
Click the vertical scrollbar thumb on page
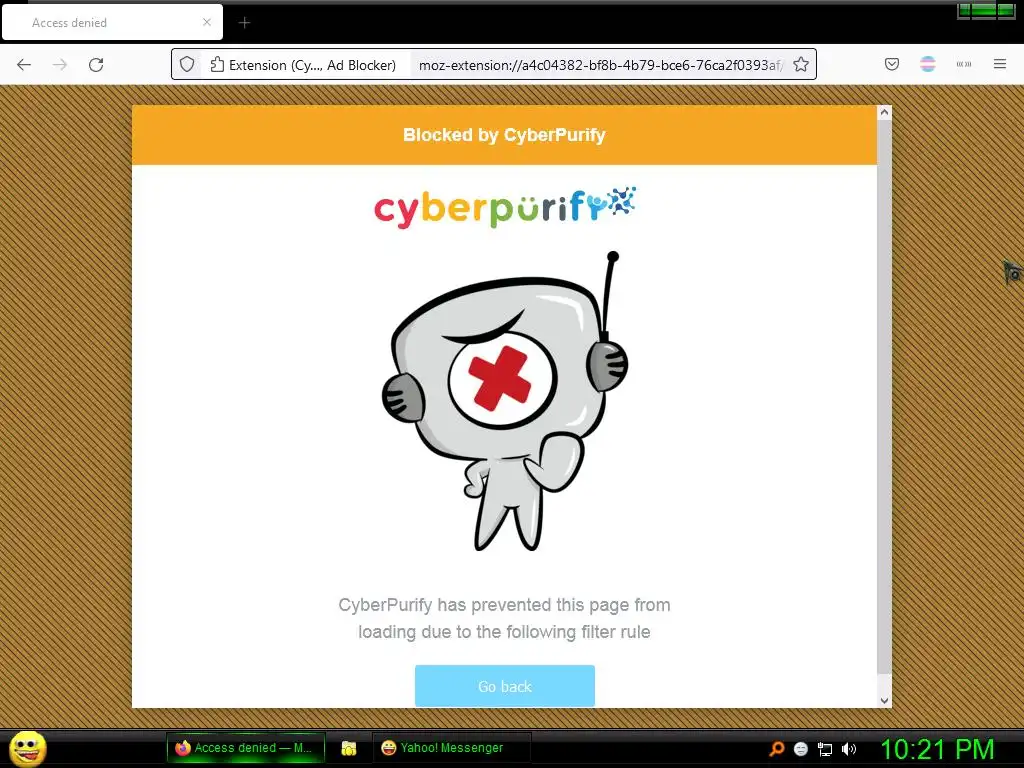pos(884,396)
